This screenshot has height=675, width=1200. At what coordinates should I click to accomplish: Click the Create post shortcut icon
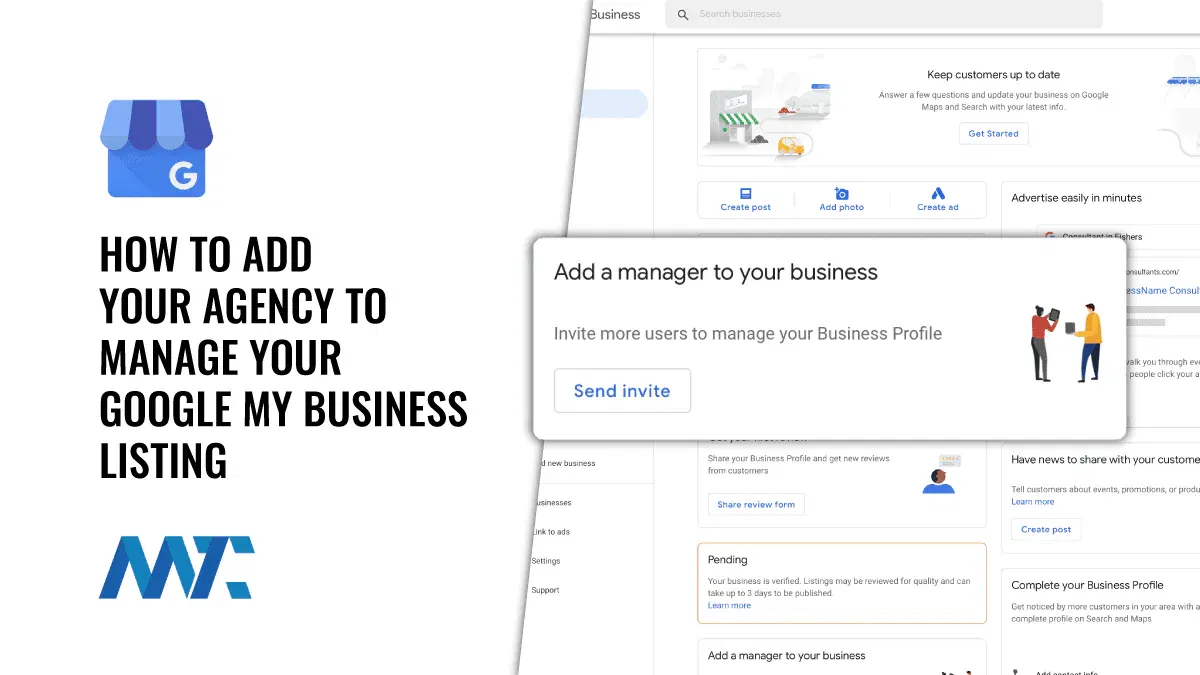(x=745, y=194)
